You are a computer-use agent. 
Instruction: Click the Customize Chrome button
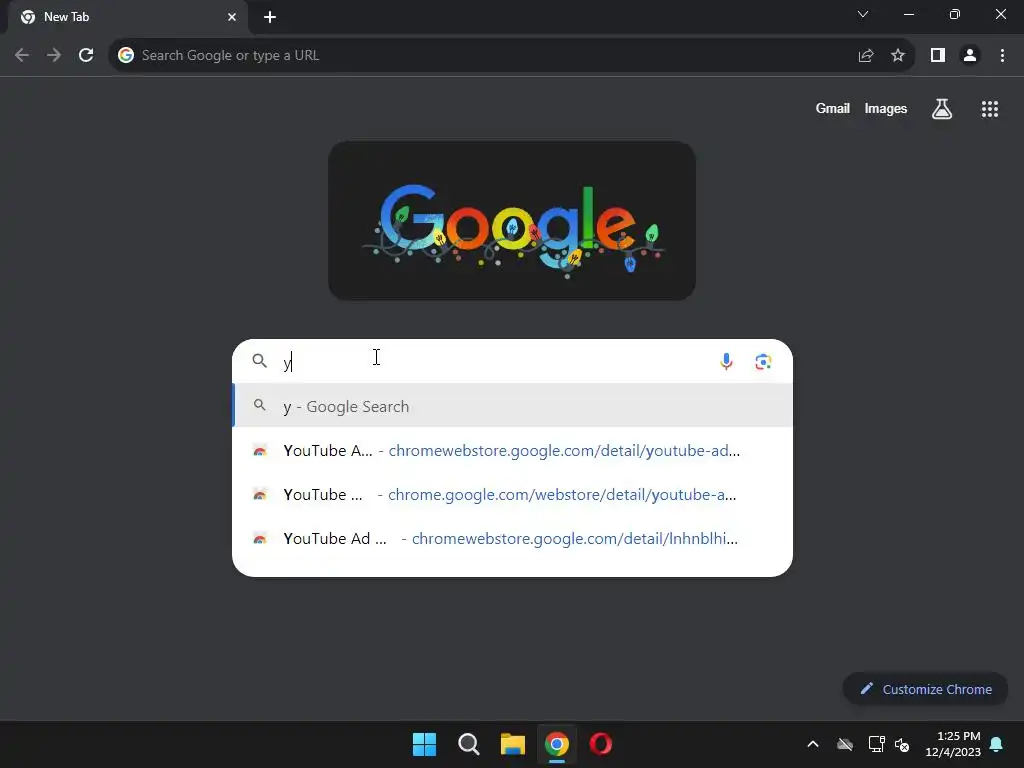tap(925, 689)
